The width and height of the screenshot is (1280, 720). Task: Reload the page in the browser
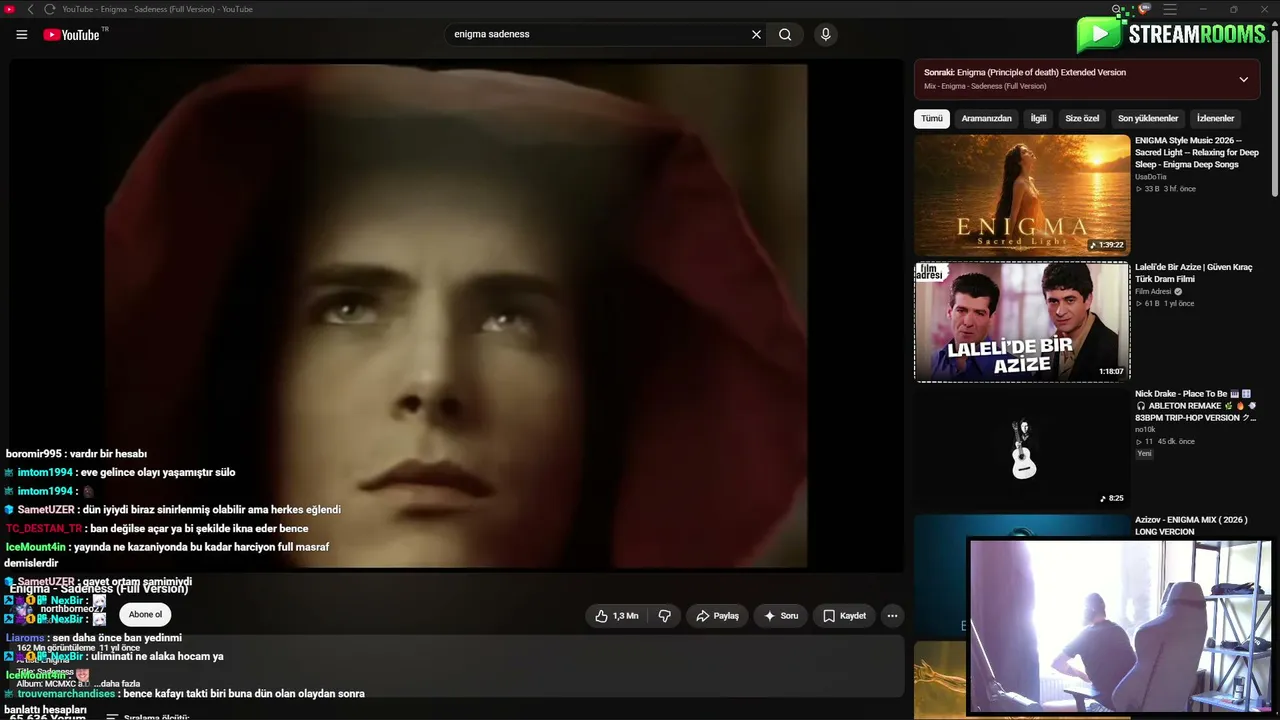(x=49, y=9)
